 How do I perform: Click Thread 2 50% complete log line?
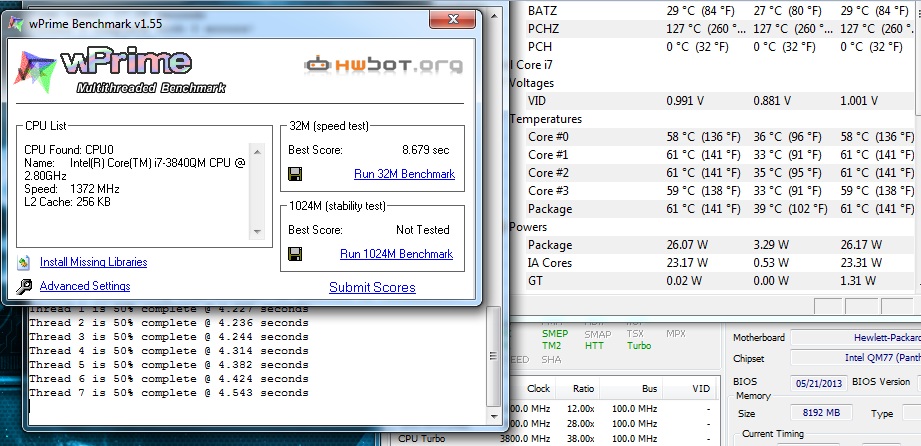point(169,323)
